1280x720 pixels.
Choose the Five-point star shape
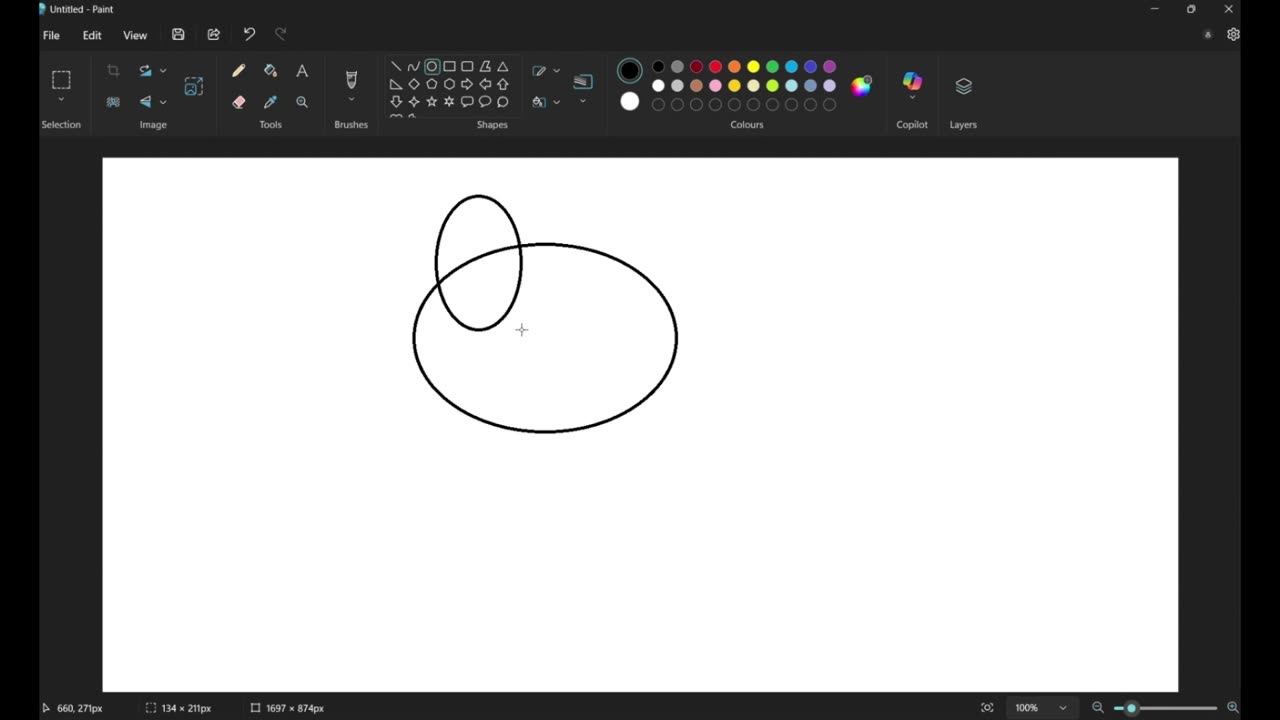432,102
